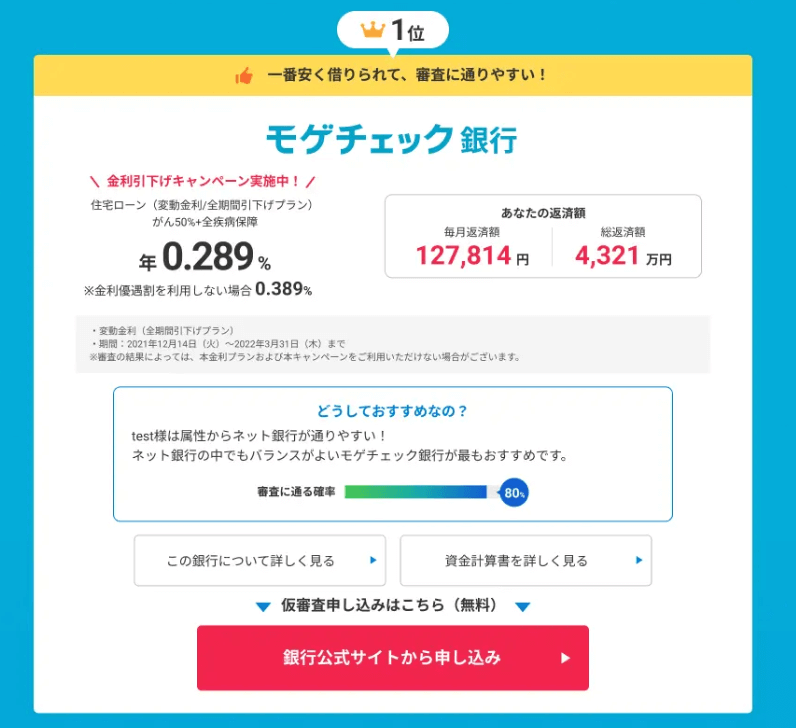Click the 年 0.289% interest rate
The height and width of the screenshot is (728, 796).
point(205,257)
